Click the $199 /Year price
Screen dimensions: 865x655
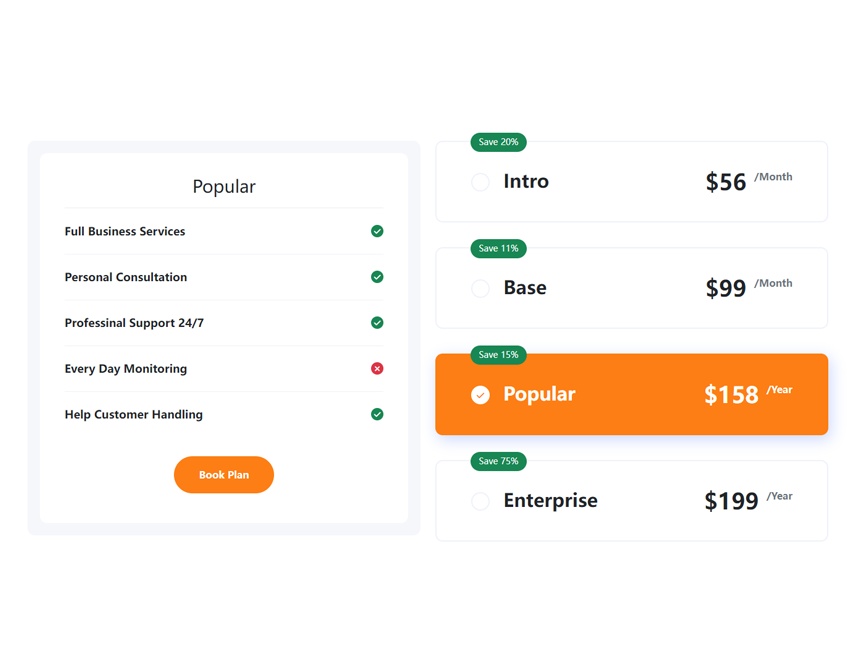coord(748,500)
